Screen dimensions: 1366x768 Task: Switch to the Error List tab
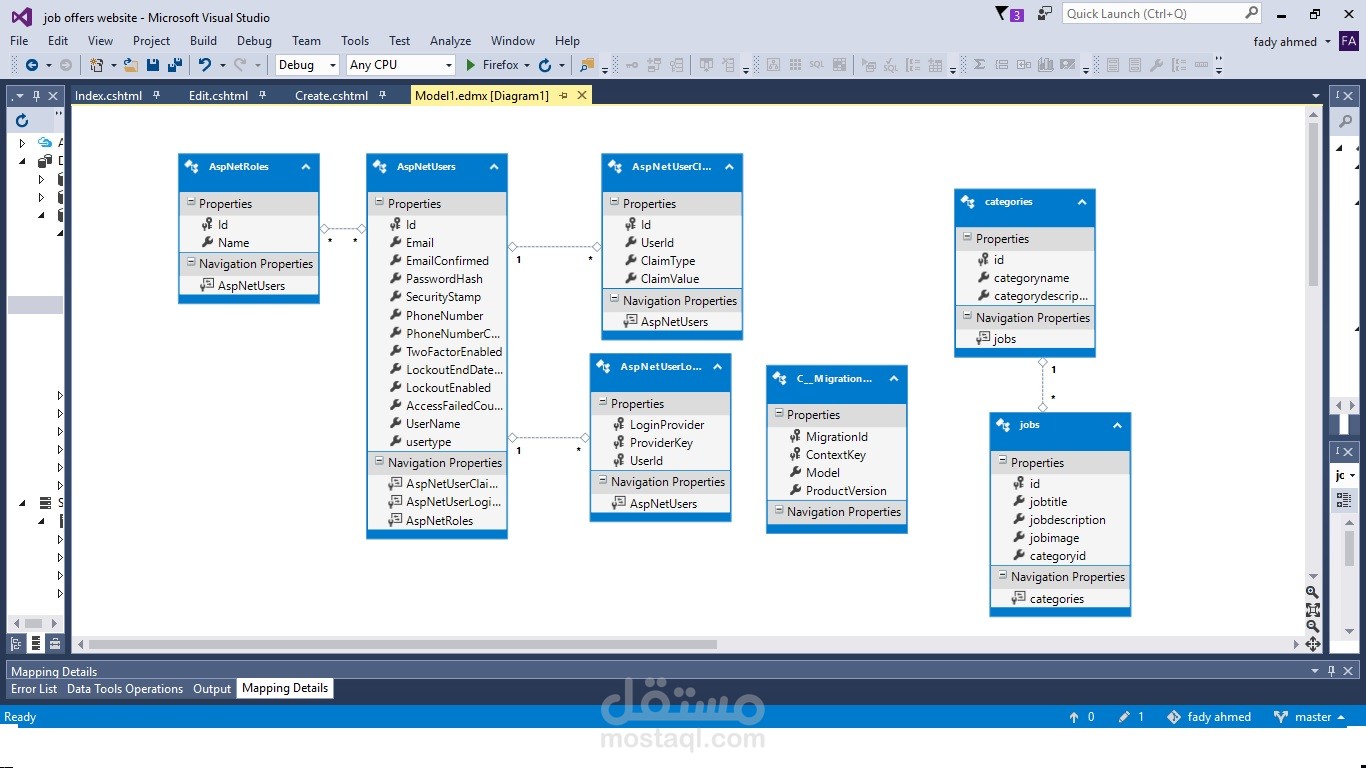coord(34,689)
